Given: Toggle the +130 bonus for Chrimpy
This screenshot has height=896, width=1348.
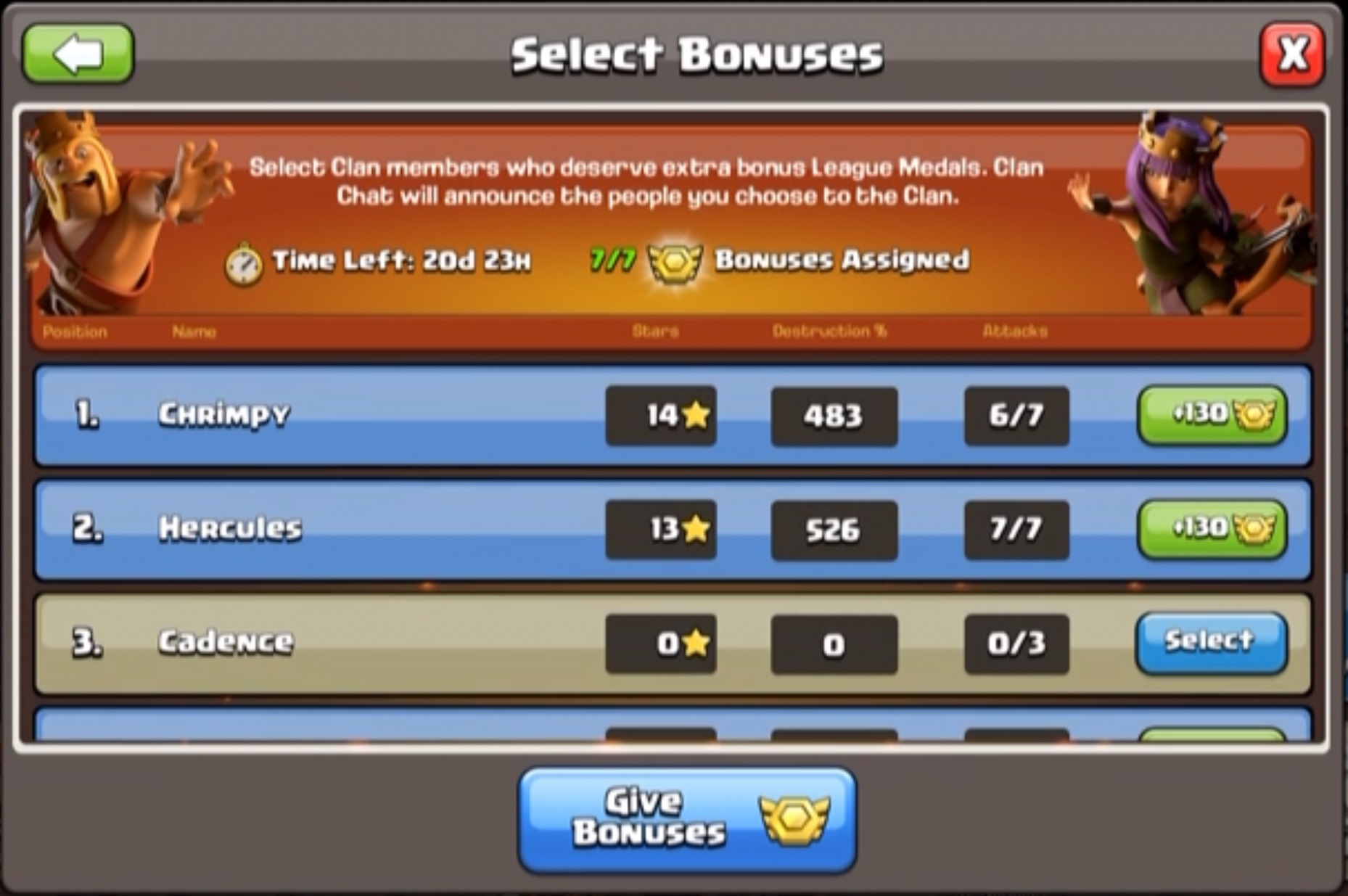Looking at the screenshot, I should [x=1212, y=415].
